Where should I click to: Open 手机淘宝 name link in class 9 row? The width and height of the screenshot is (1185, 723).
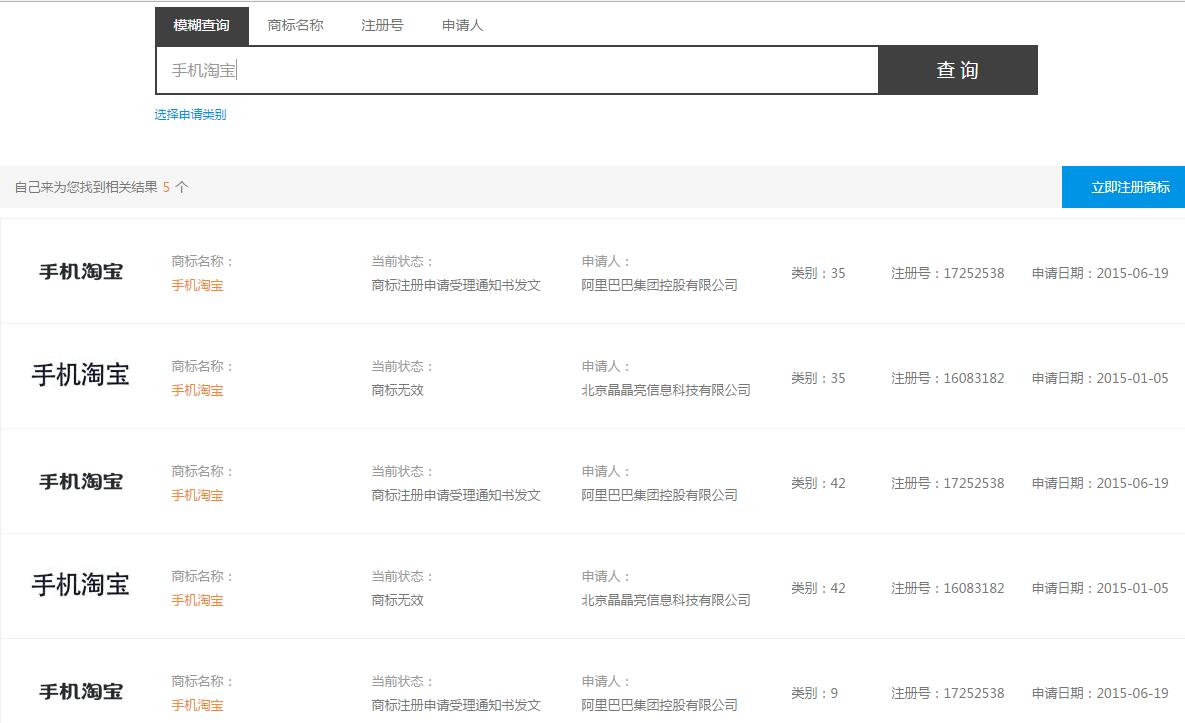tap(197, 706)
